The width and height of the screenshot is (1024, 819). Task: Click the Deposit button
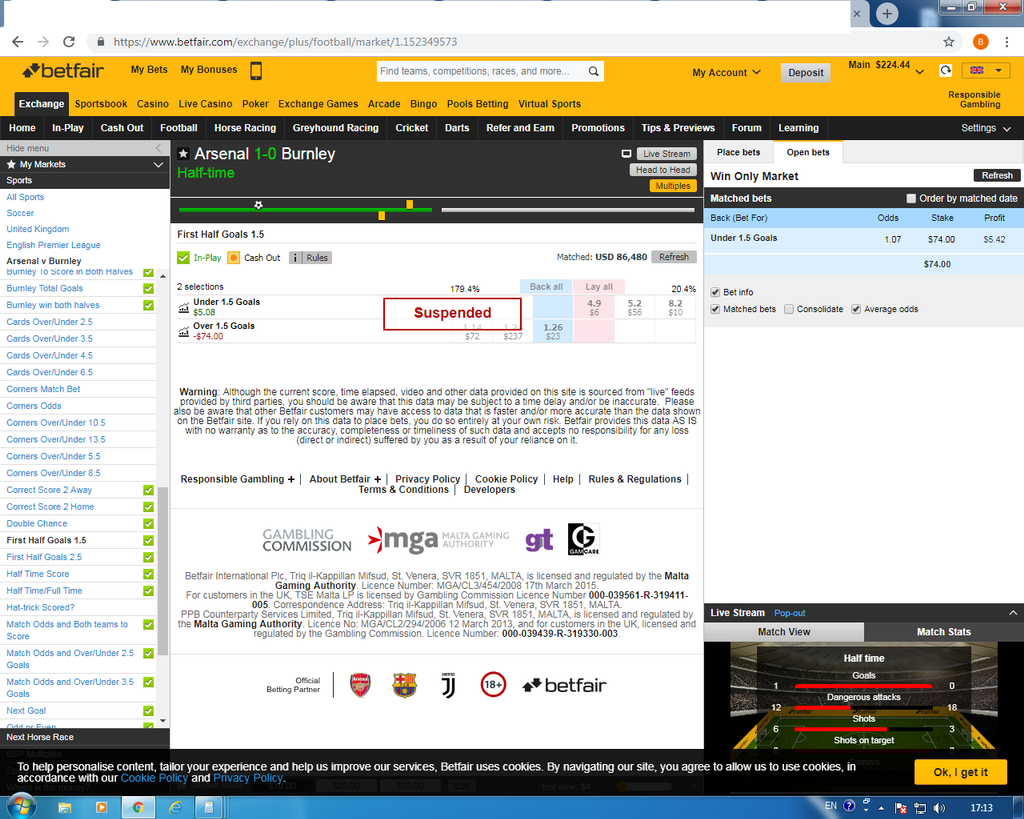(805, 72)
